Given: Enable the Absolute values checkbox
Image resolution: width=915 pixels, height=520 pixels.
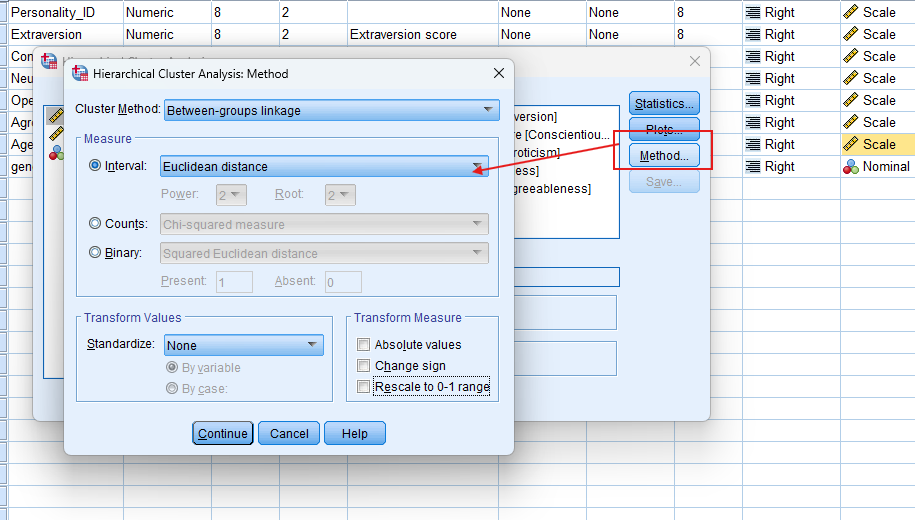Looking at the screenshot, I should pyautogui.click(x=364, y=345).
